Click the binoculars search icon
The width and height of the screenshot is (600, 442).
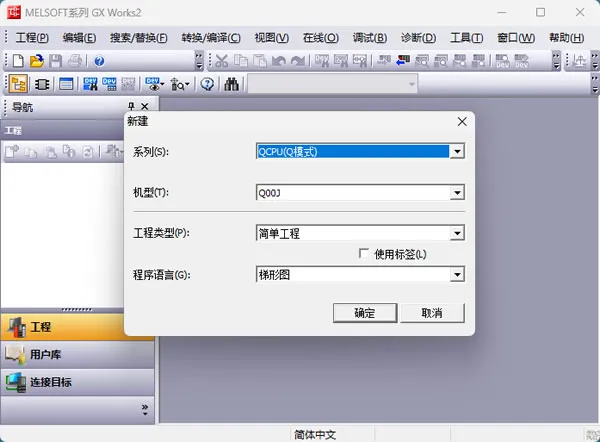click(232, 84)
